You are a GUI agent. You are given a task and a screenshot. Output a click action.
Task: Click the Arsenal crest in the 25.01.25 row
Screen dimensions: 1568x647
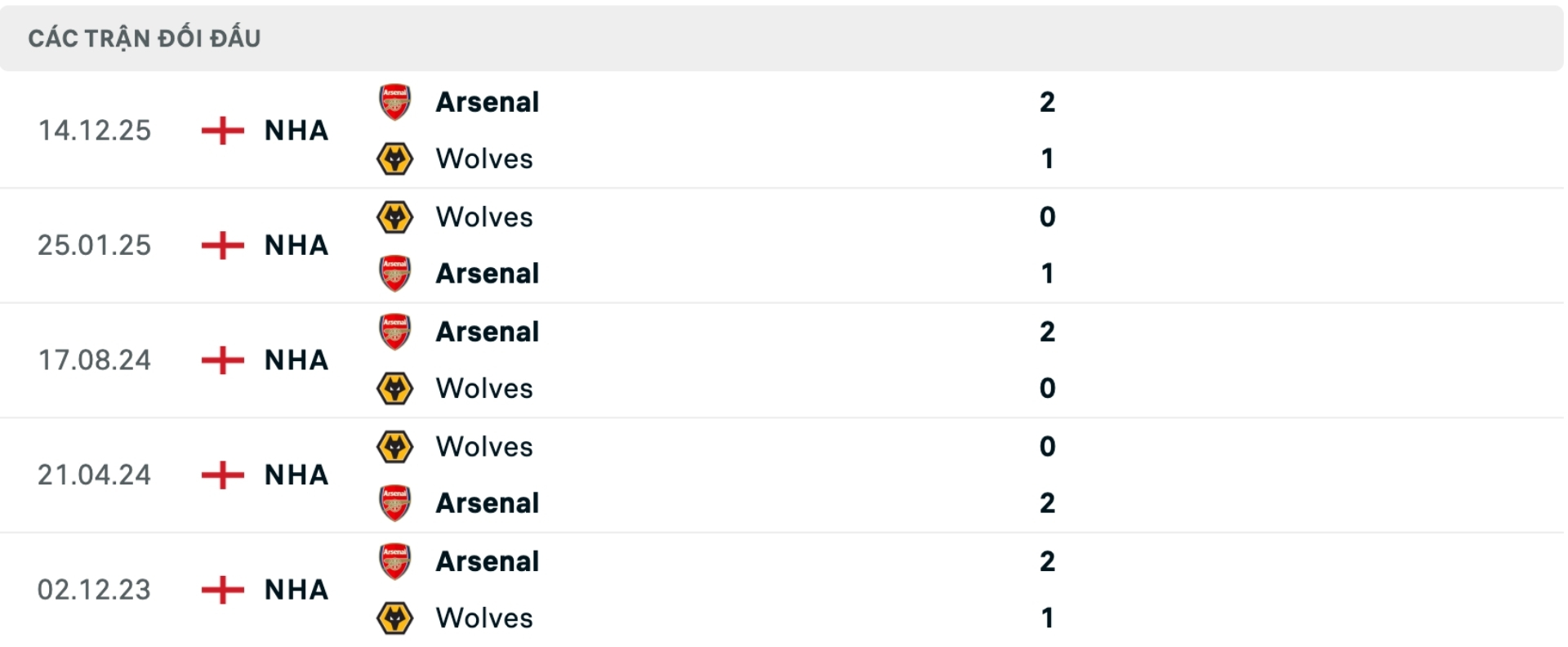394,274
